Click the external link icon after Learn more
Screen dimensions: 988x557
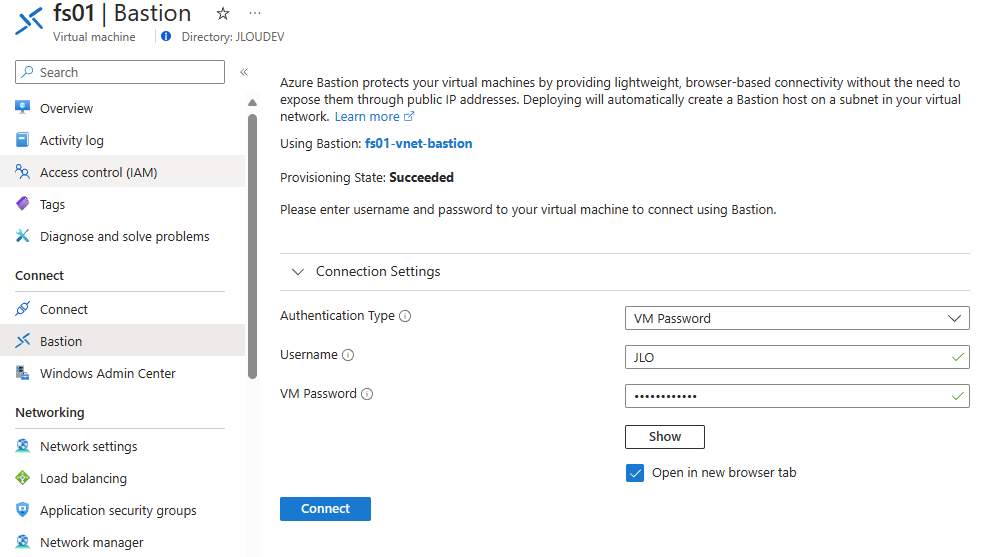click(409, 117)
